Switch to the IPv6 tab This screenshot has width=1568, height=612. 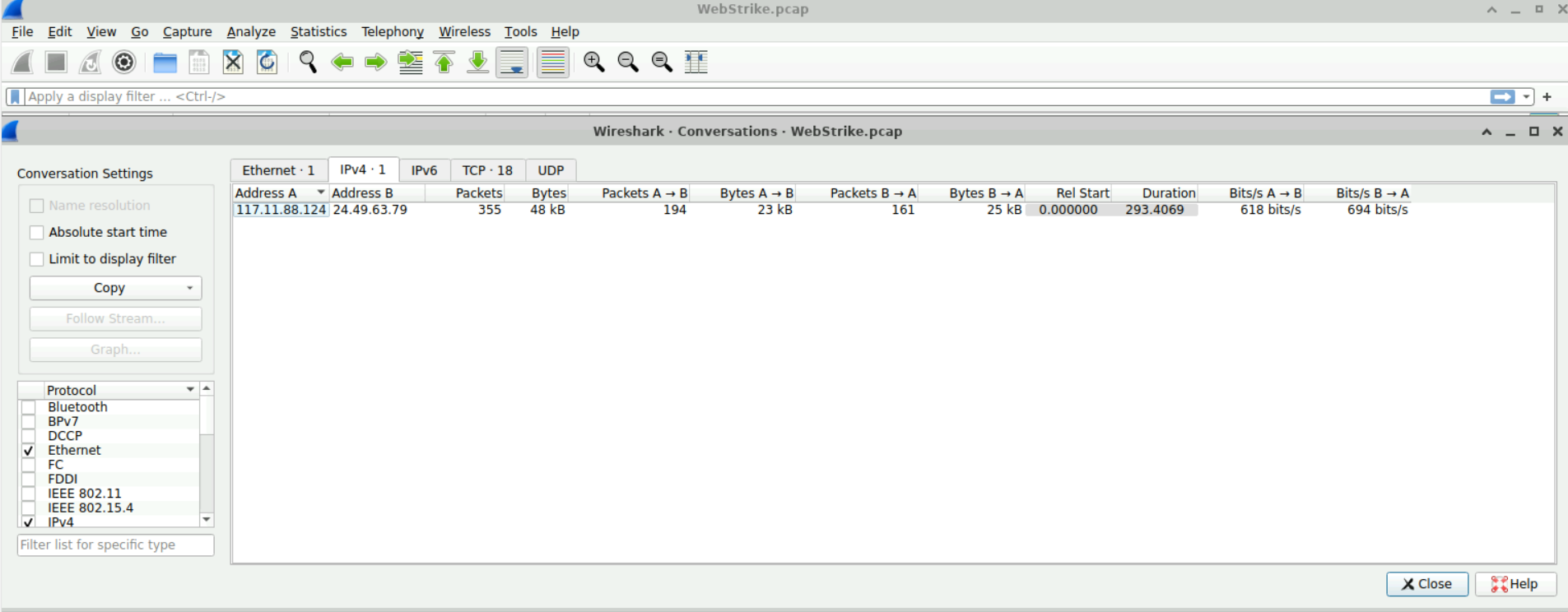pyautogui.click(x=424, y=170)
